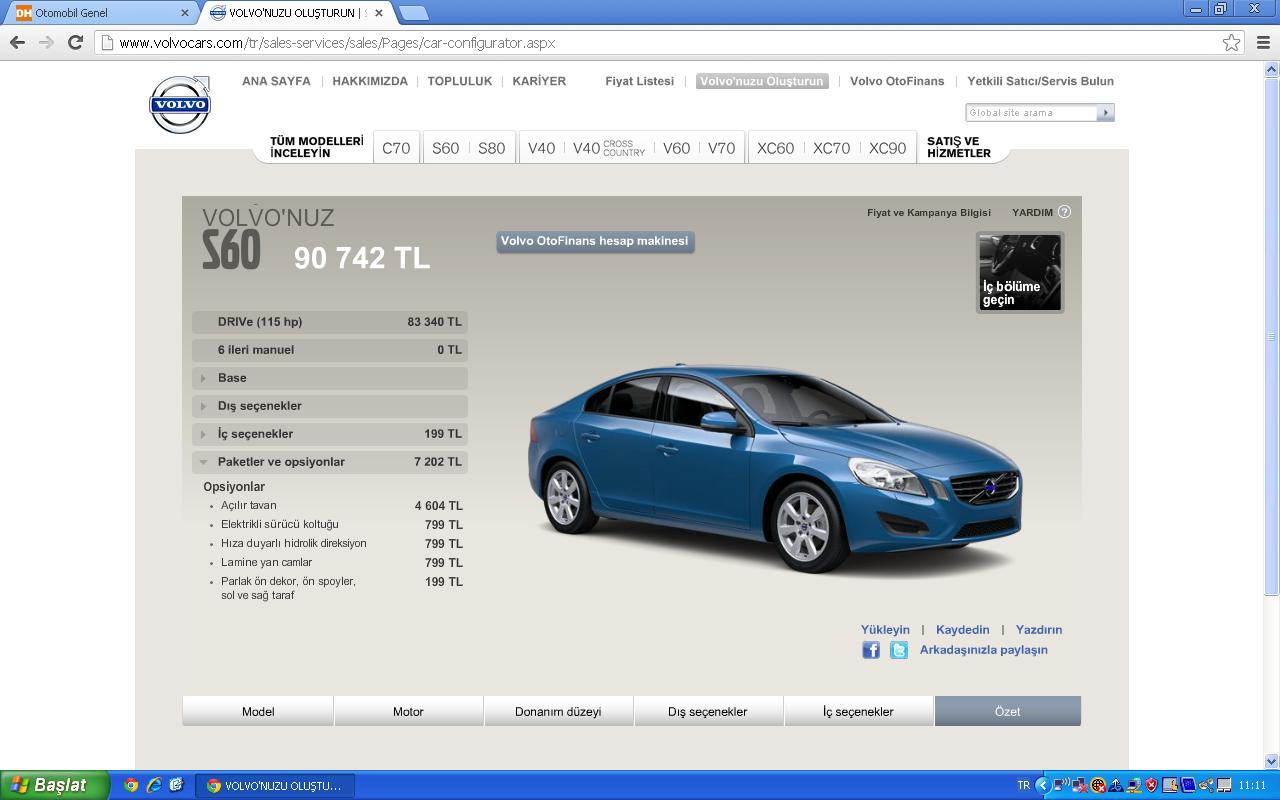Click the third quick launch icon
Screen dimensions: 1280x800
click(x=177, y=785)
